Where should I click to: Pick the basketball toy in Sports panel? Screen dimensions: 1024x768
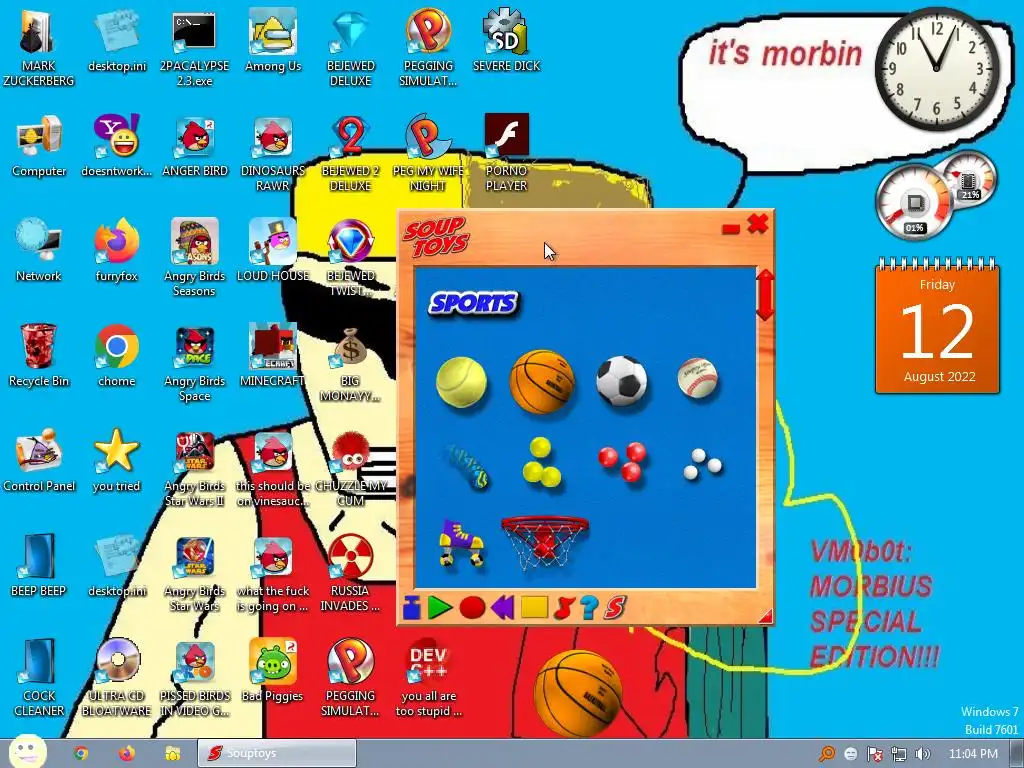pyautogui.click(x=541, y=382)
